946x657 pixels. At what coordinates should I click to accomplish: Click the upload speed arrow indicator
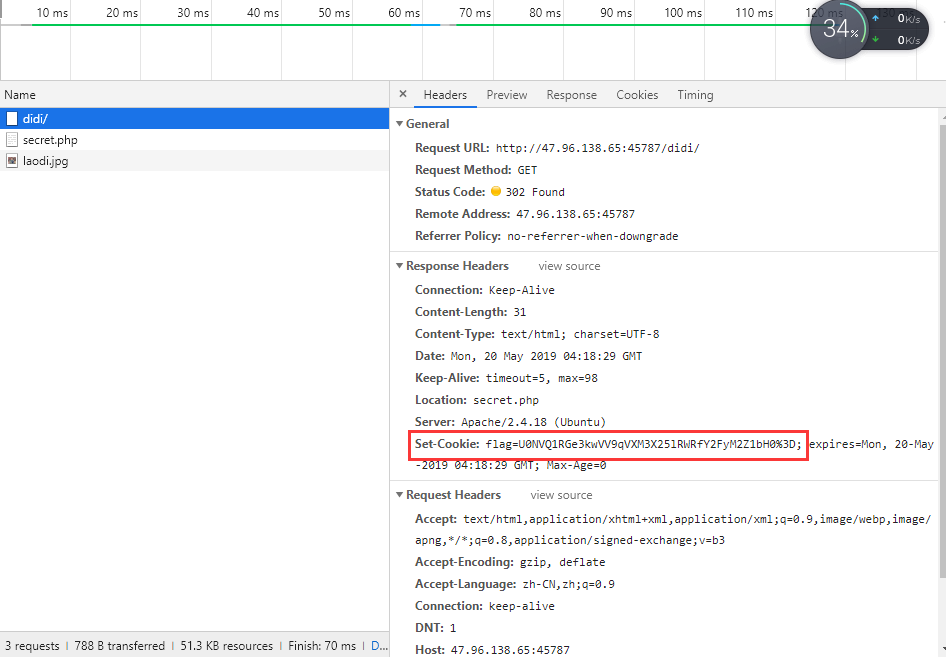tap(876, 18)
